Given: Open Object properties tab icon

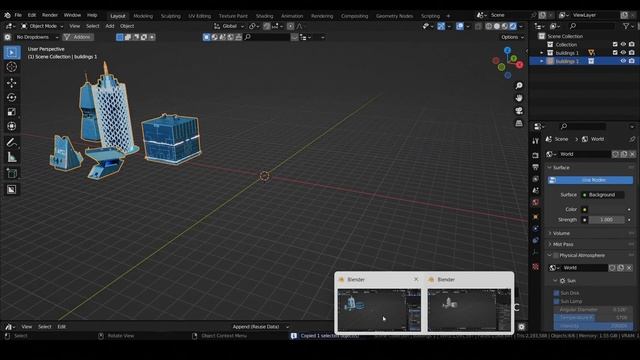Looking at the screenshot, I should tap(536, 217).
